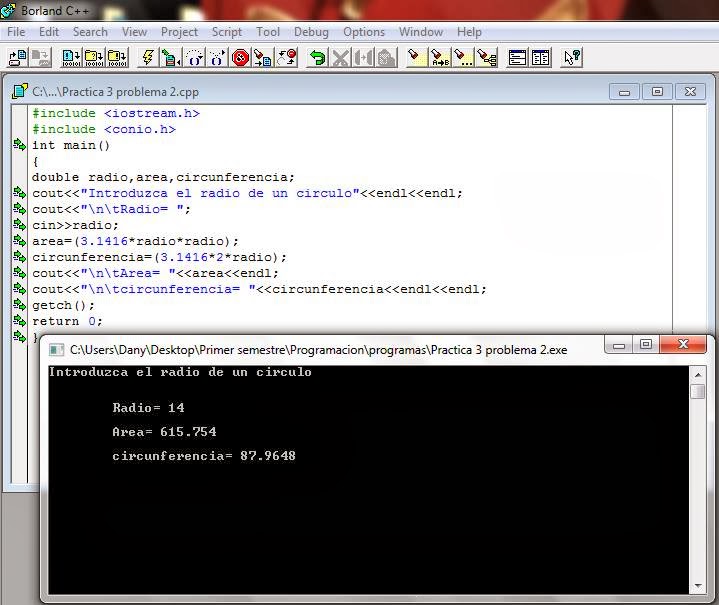Open the Tool menu

[268, 32]
